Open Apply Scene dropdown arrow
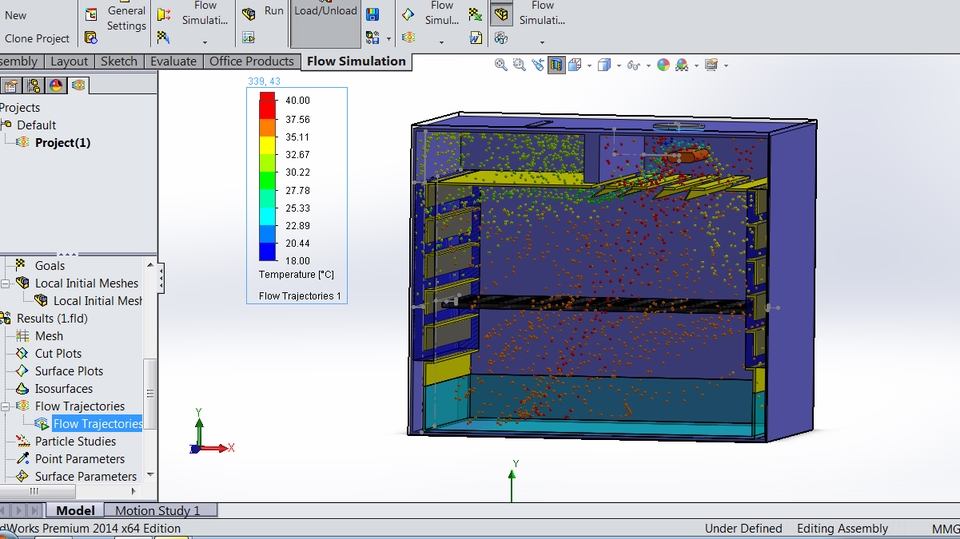This screenshot has width=960, height=539. 696,66
